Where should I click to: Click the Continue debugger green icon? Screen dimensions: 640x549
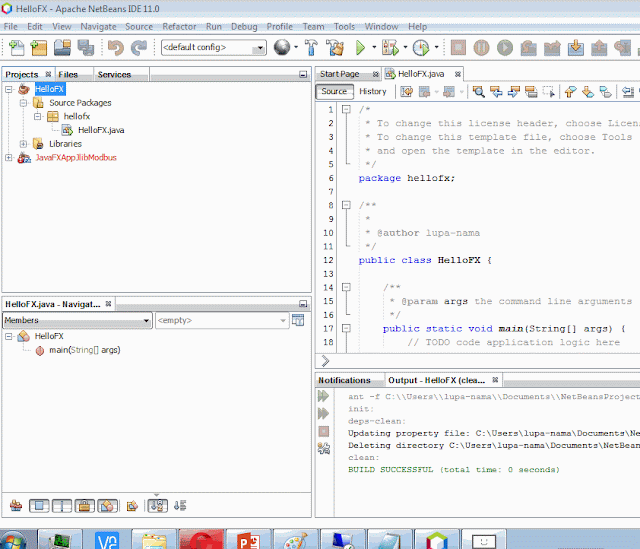tap(505, 47)
